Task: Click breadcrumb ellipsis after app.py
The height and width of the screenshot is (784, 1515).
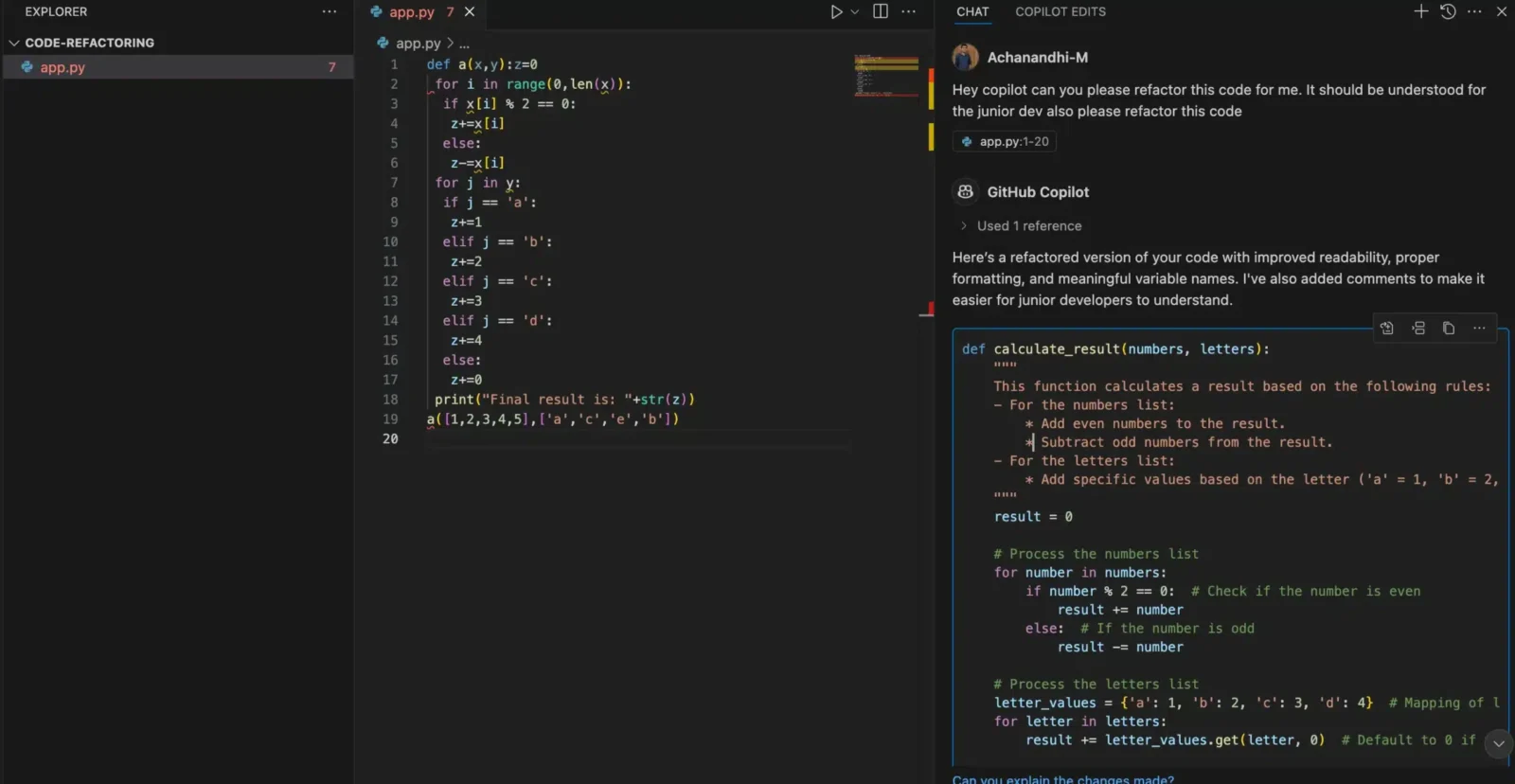Action: coord(464,44)
